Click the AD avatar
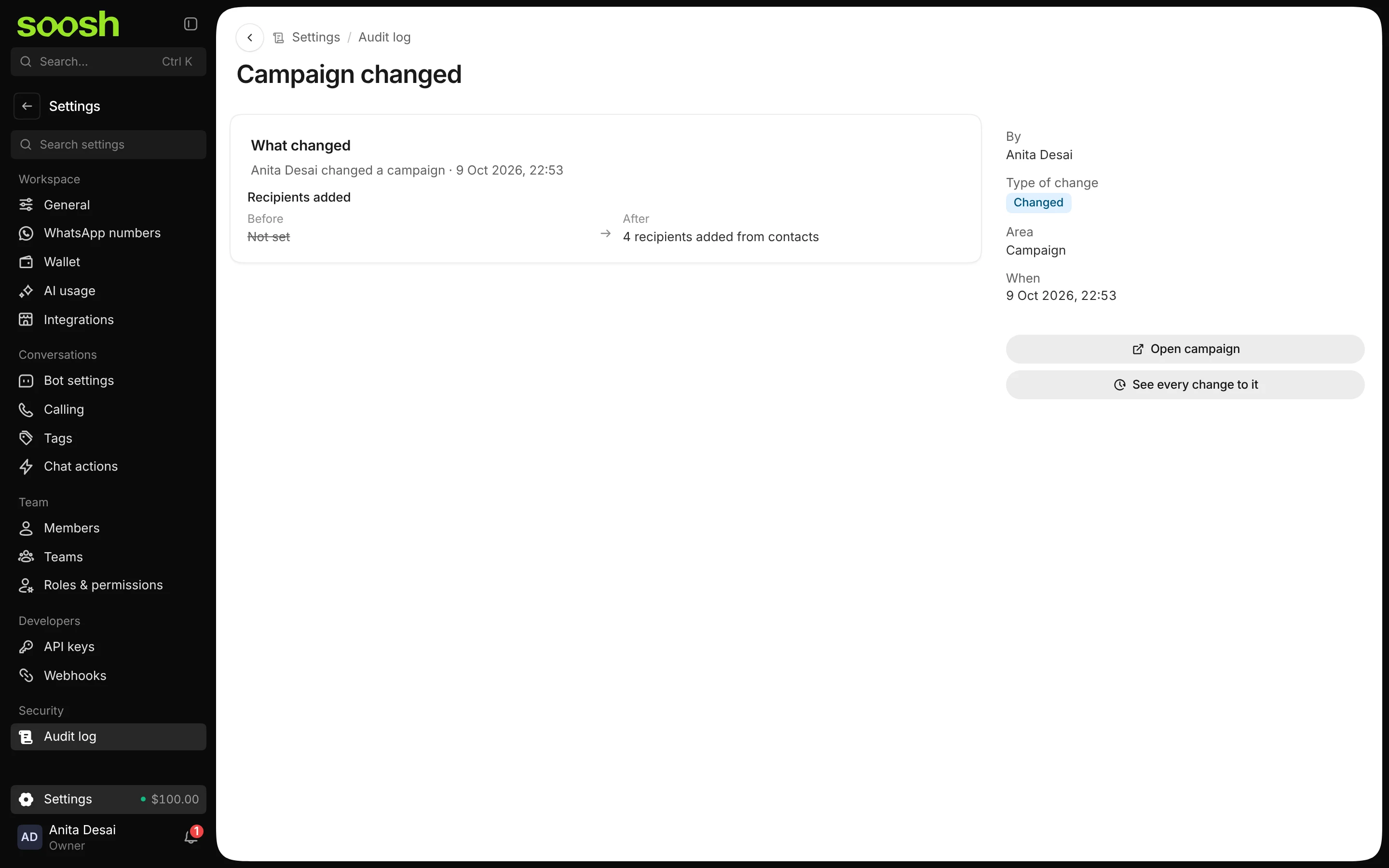Image resolution: width=1389 pixels, height=868 pixels. (x=29, y=837)
